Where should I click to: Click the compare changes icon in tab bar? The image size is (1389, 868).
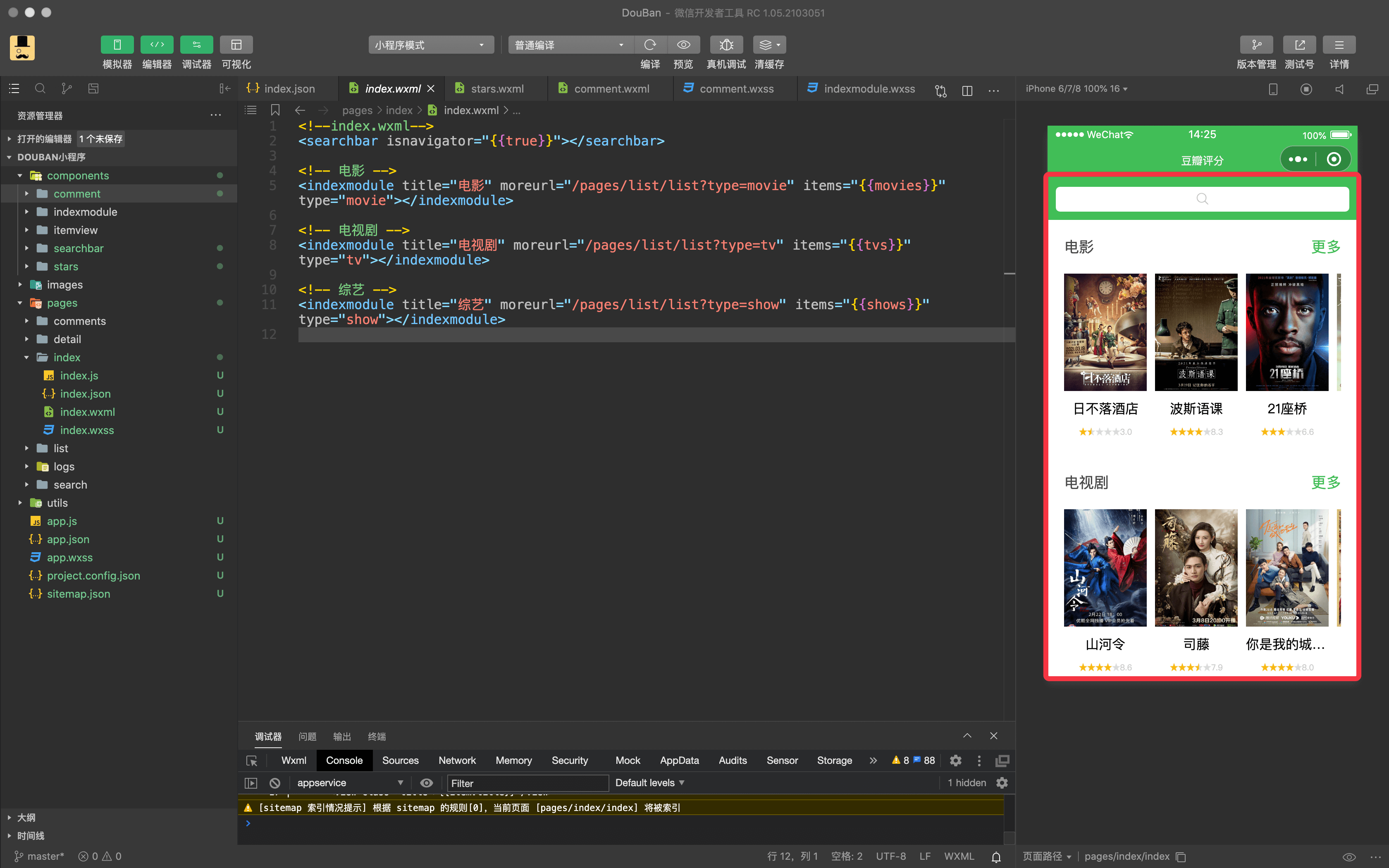click(x=941, y=90)
